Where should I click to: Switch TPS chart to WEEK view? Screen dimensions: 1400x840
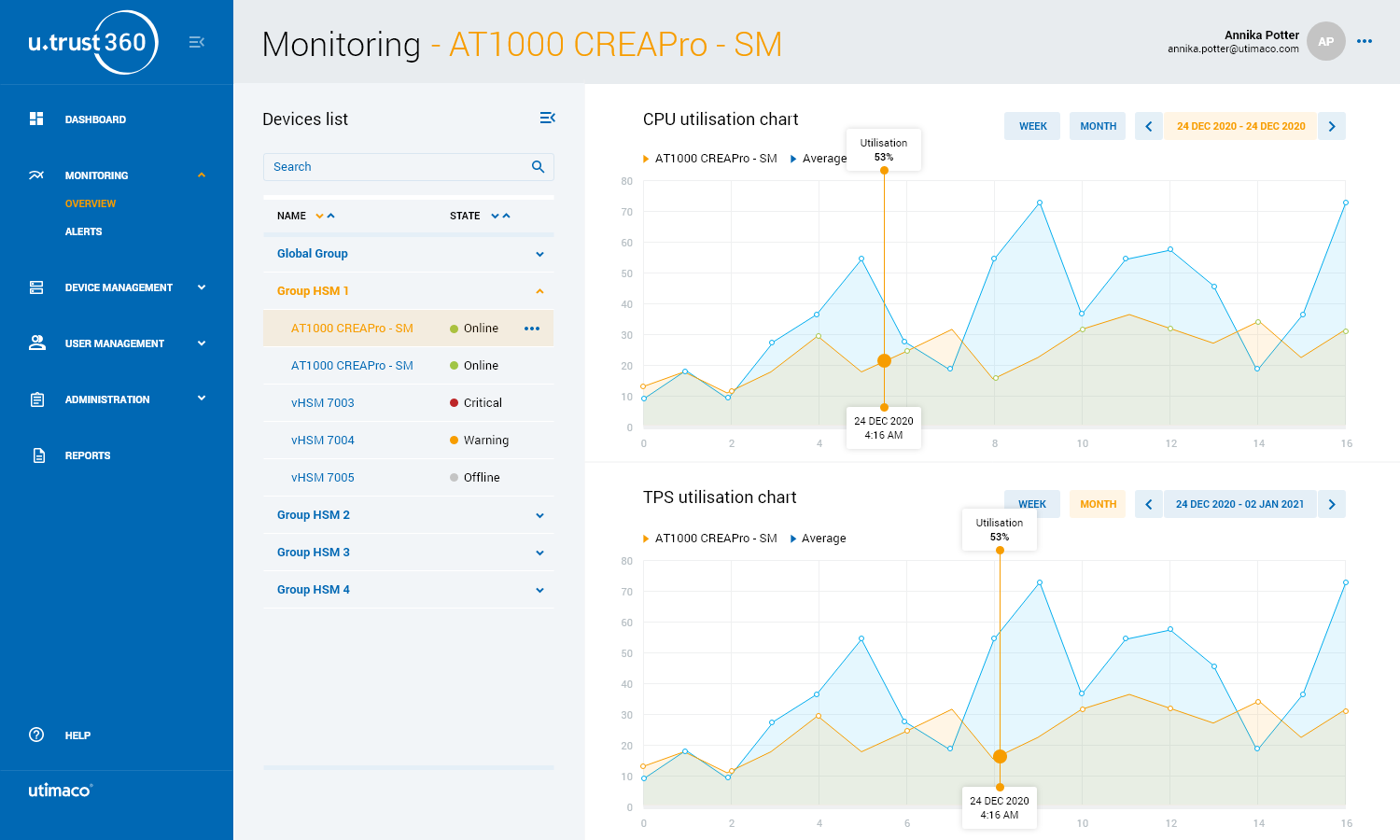point(1032,504)
